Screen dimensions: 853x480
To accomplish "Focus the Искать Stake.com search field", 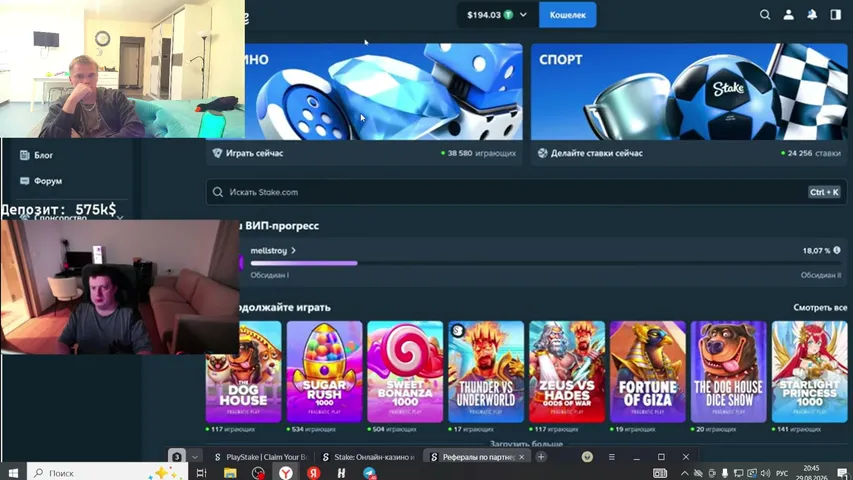I will pyautogui.click(x=526, y=192).
